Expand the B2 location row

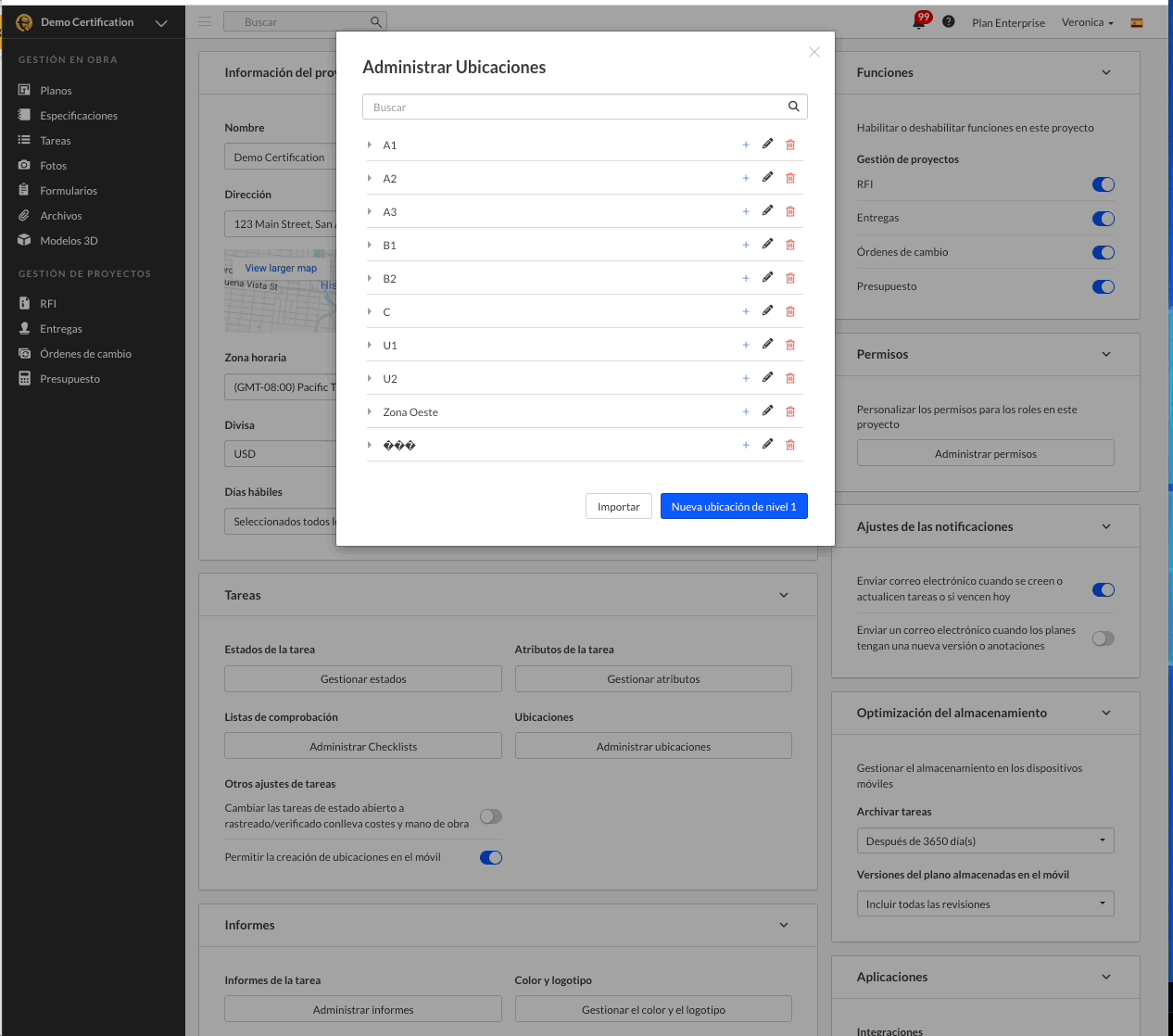click(x=370, y=278)
